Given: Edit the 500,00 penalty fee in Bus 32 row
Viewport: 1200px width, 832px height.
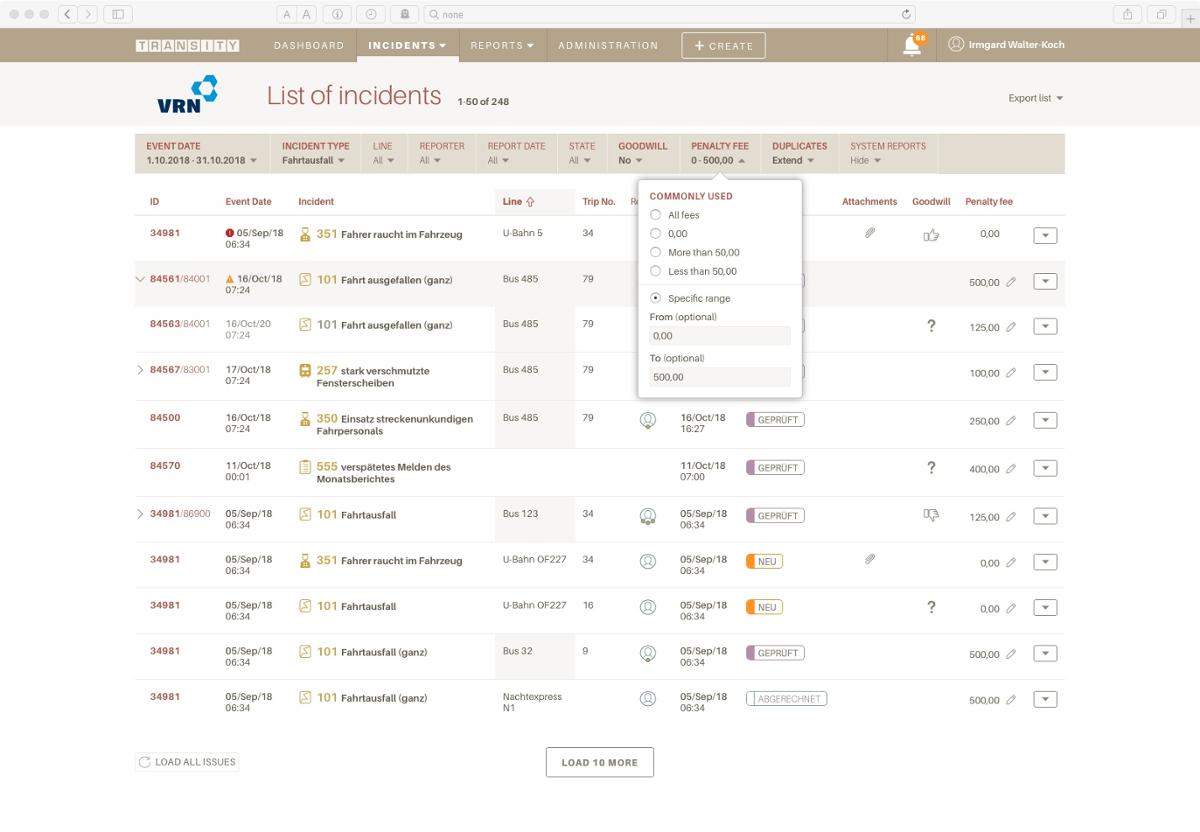Looking at the screenshot, I should [1011, 655].
